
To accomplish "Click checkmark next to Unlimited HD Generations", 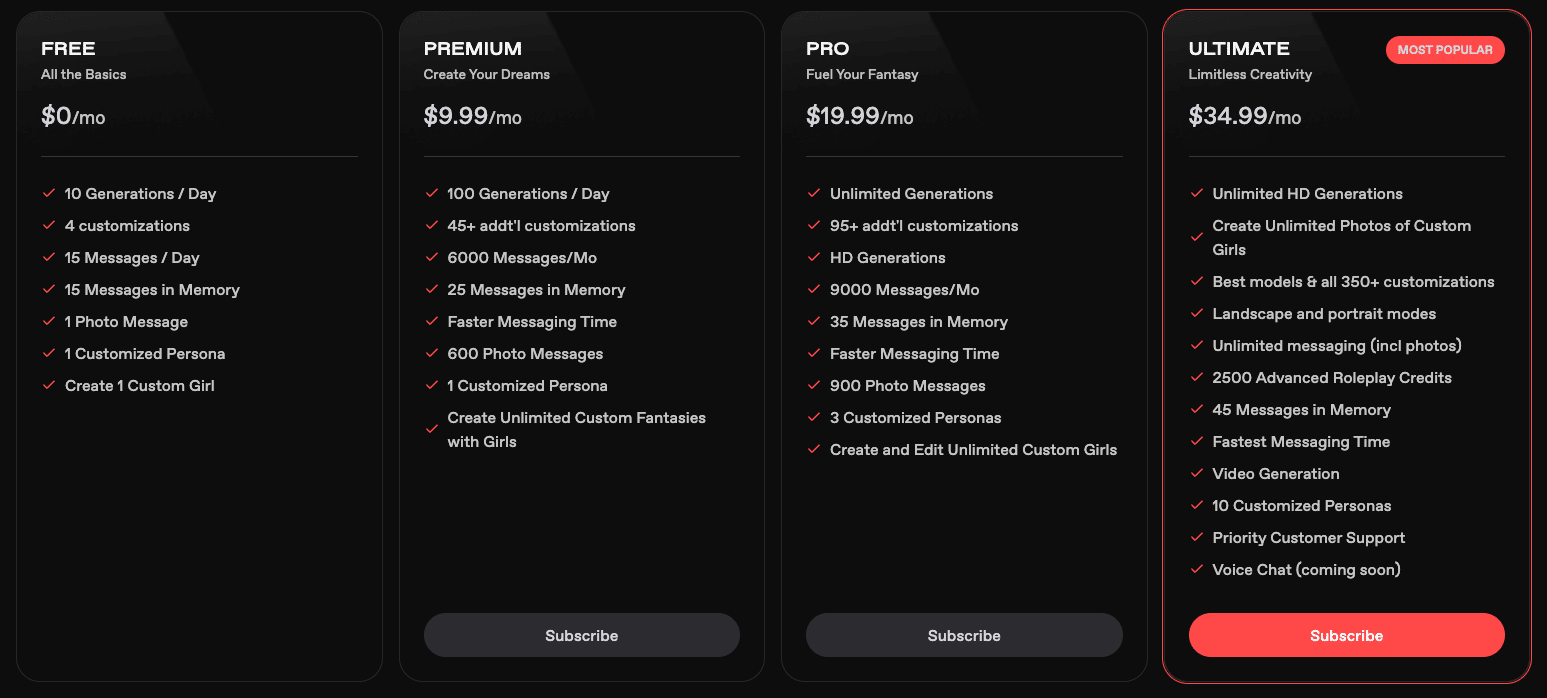I will 1196,193.
